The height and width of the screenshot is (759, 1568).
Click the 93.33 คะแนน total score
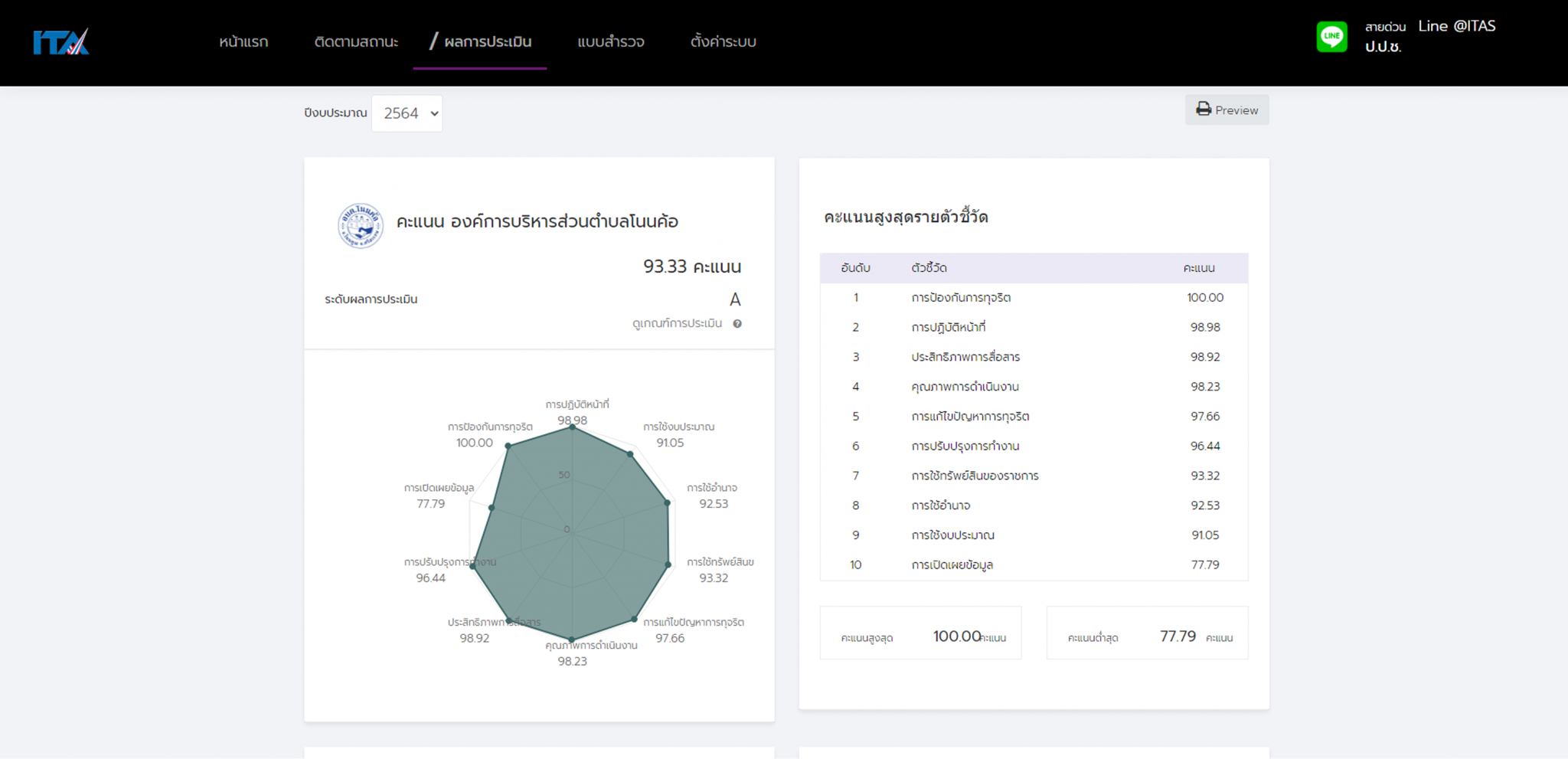(x=692, y=267)
